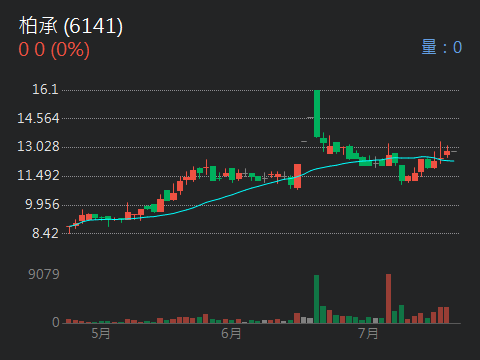The width and height of the screenshot is (480, 360).
Task: Click the zero label on volume axis
Action: coord(56,322)
